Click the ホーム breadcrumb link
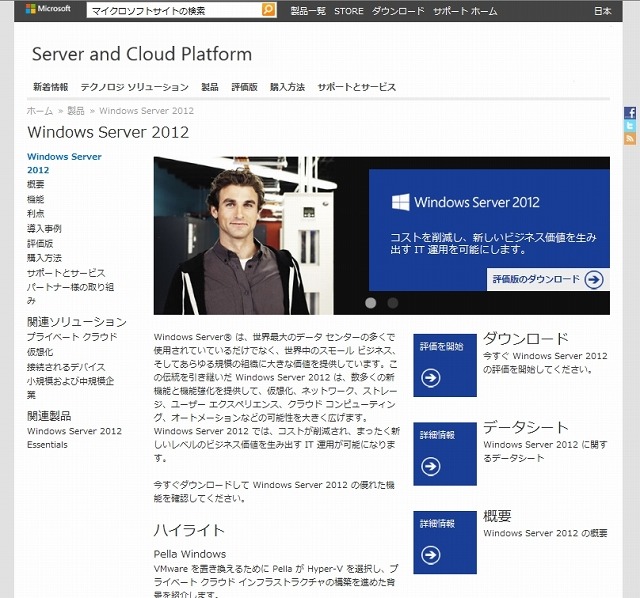 click(x=40, y=111)
